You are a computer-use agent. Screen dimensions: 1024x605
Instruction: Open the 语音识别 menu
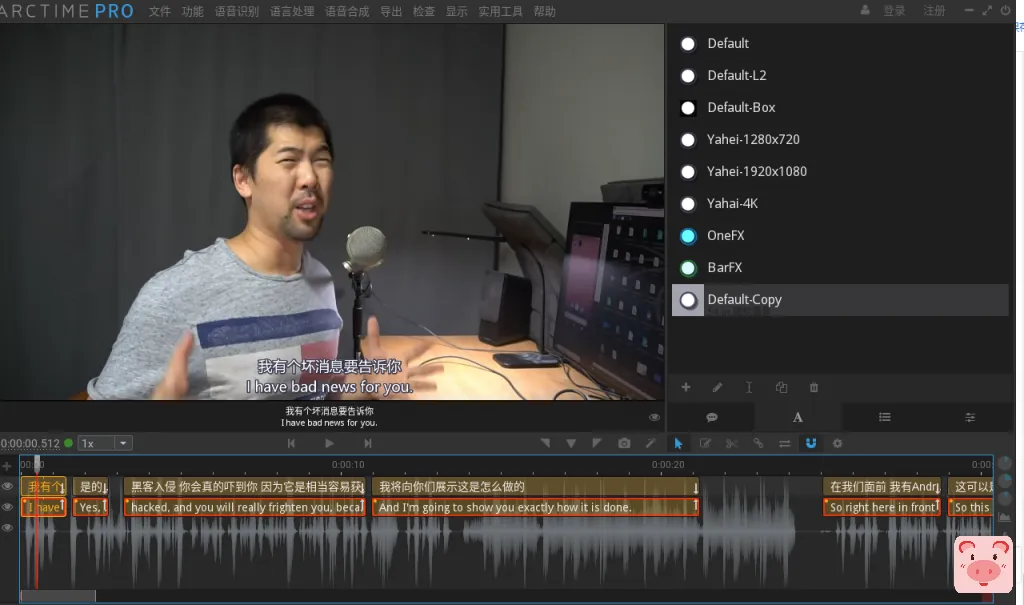coord(236,12)
